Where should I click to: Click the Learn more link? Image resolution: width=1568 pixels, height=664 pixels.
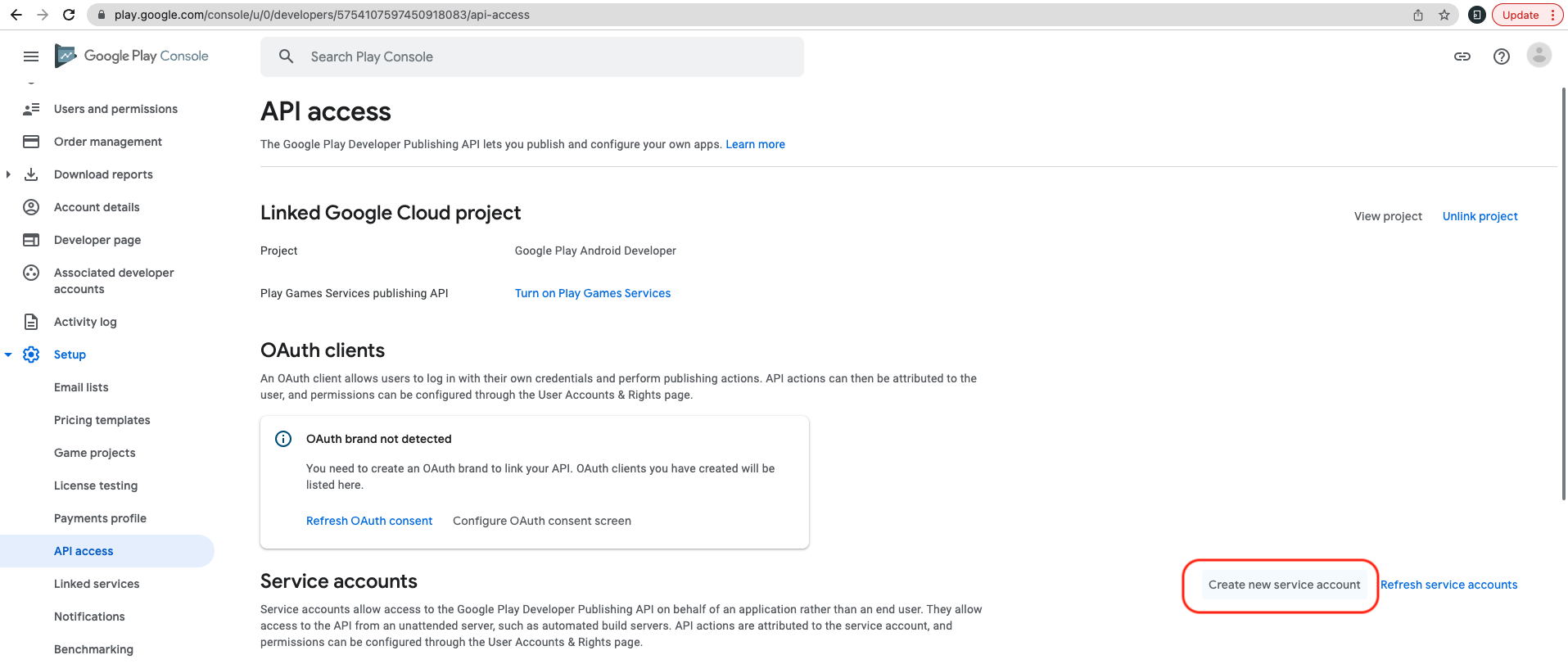(x=755, y=144)
